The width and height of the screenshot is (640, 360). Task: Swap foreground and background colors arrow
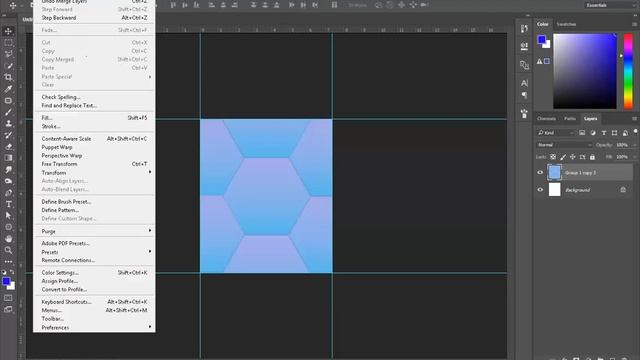coord(12,272)
